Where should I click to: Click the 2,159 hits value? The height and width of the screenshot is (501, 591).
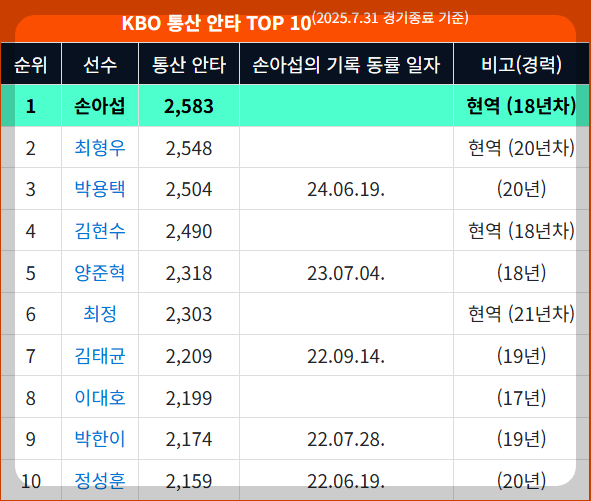coord(189,482)
